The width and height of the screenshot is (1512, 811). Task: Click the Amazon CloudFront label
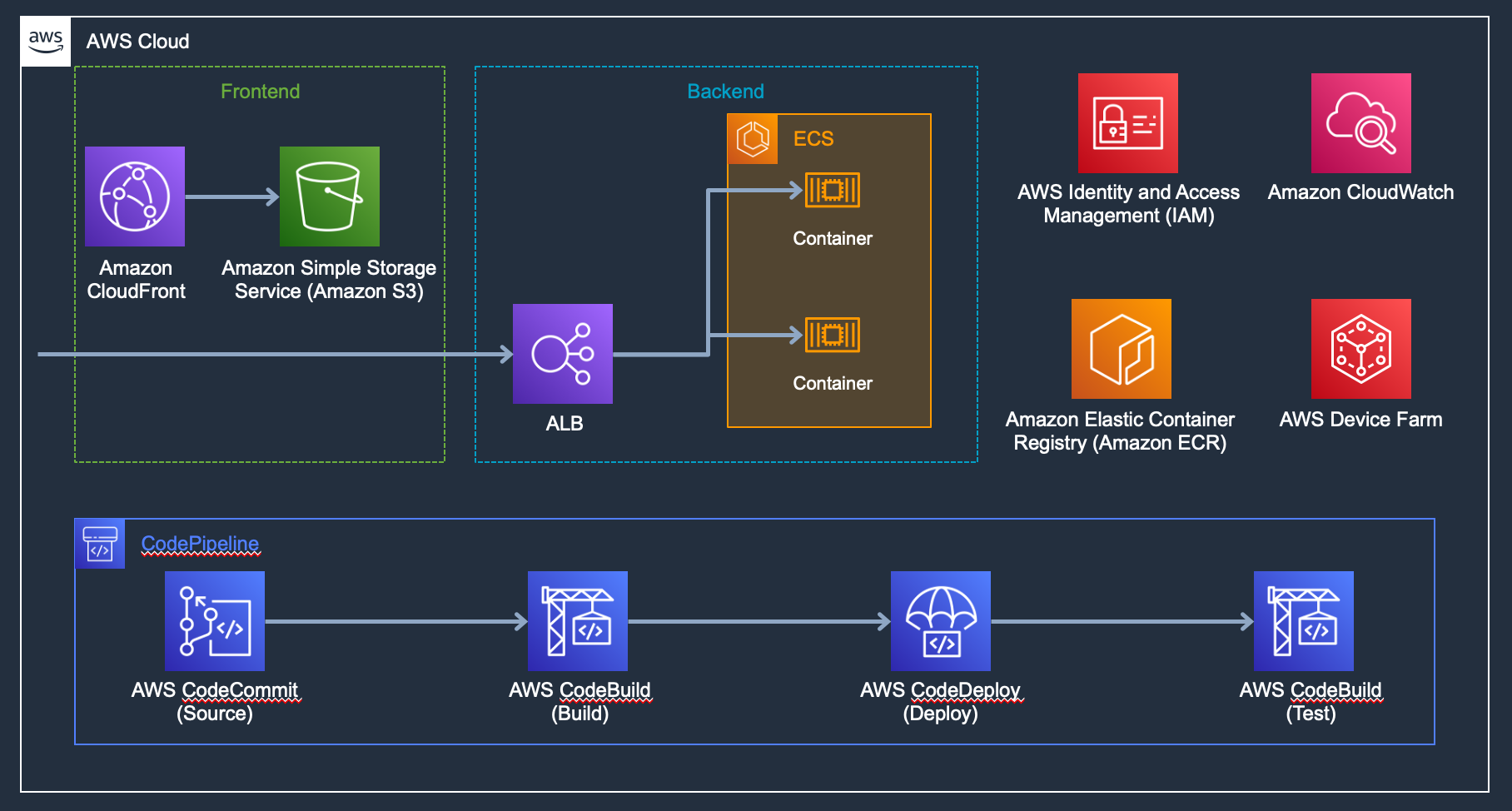pyautogui.click(x=136, y=280)
